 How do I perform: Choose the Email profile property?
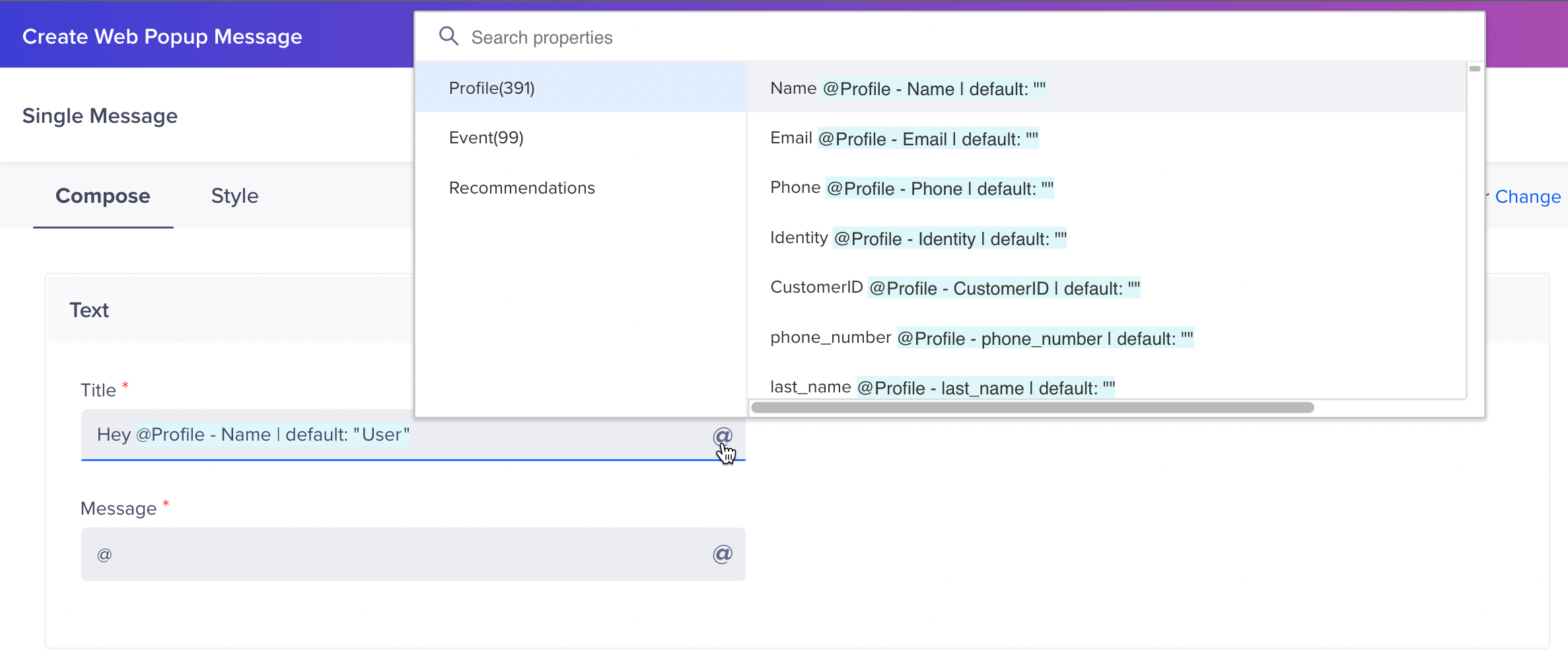(x=1106, y=138)
